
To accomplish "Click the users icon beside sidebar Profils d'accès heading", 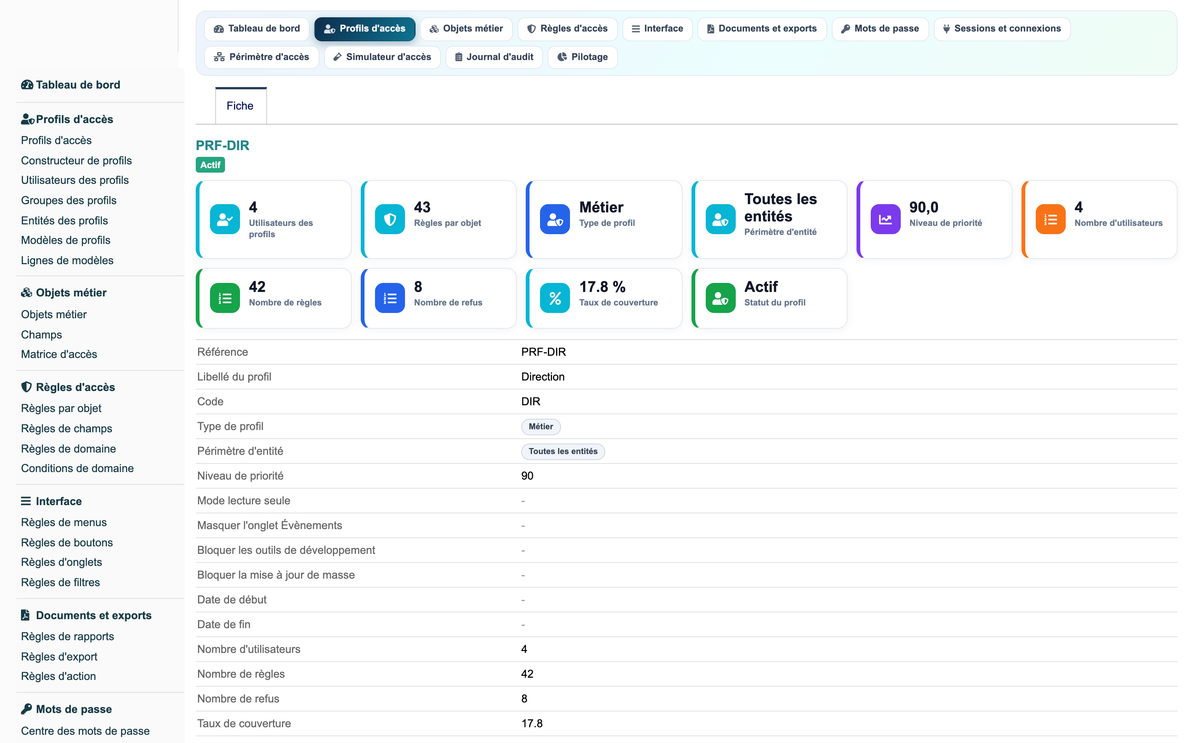I will click(28, 119).
